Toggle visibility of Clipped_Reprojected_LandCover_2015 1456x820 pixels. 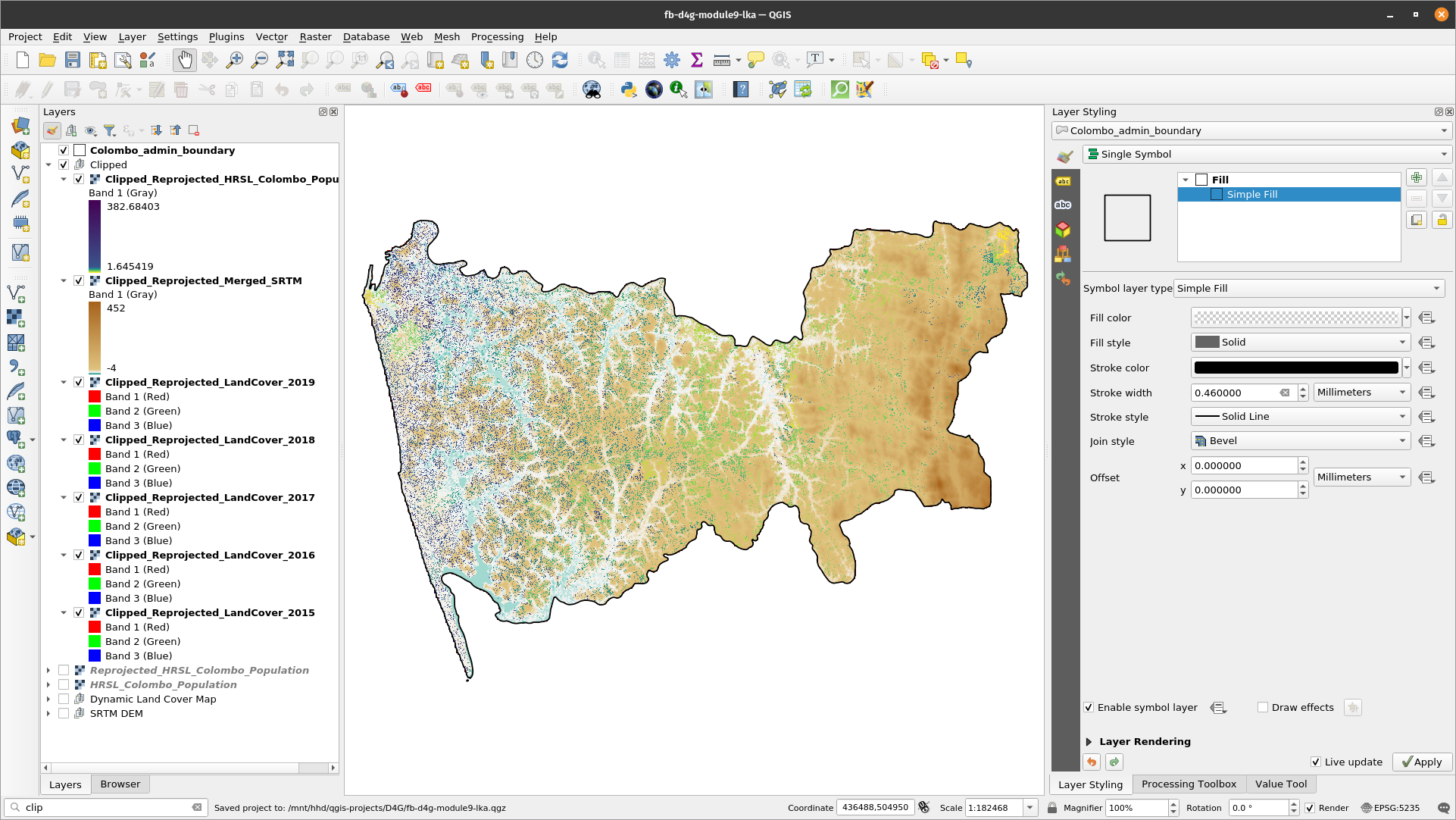[x=80, y=612]
